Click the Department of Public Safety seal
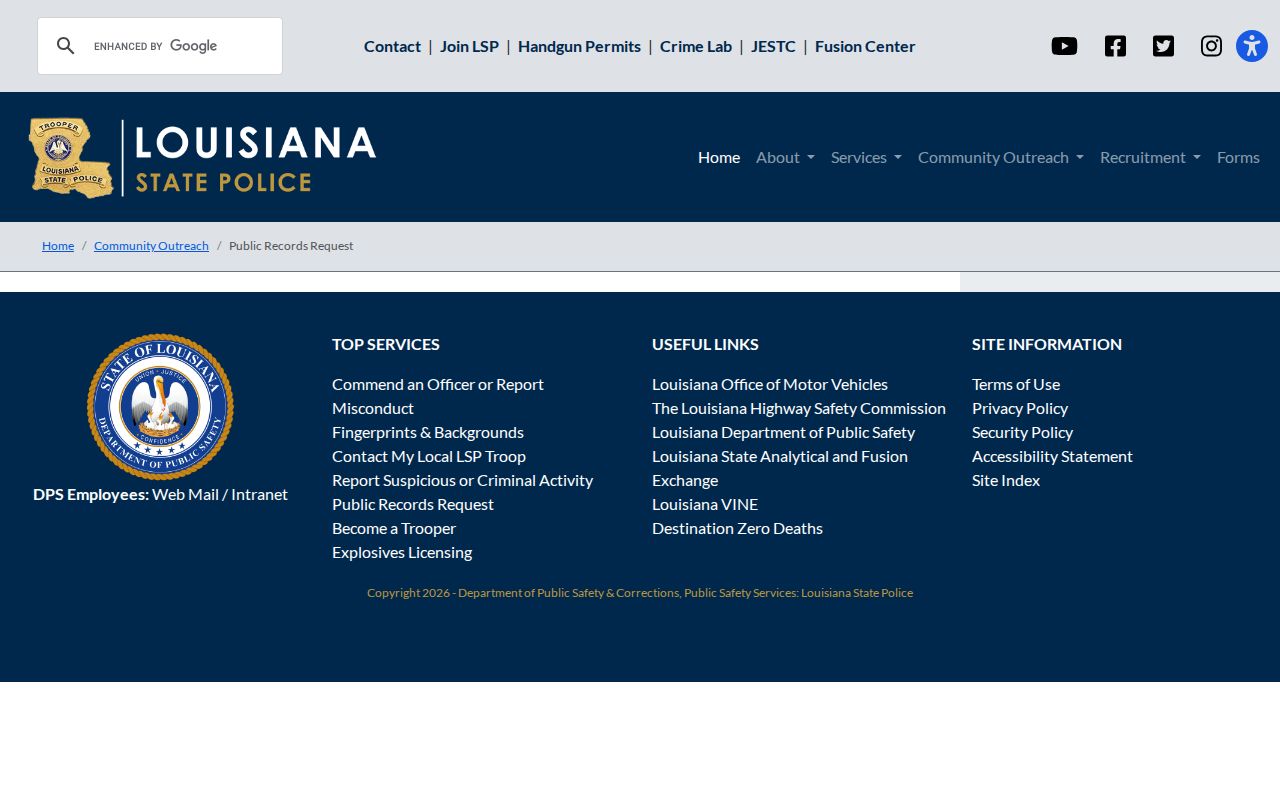 [160, 407]
